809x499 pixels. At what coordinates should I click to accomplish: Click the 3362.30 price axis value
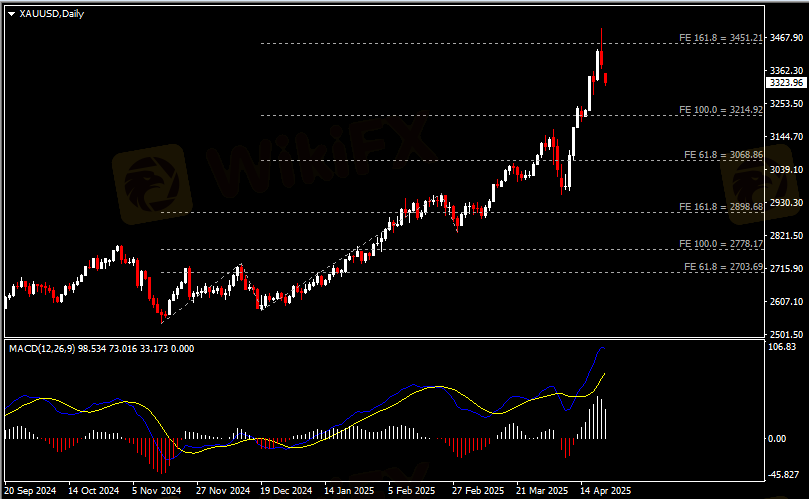tap(786, 71)
